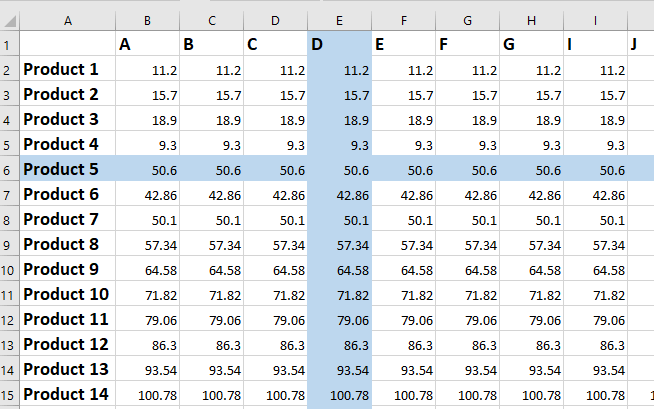
Task: Select the Product 14 cell
Action: click(67, 394)
